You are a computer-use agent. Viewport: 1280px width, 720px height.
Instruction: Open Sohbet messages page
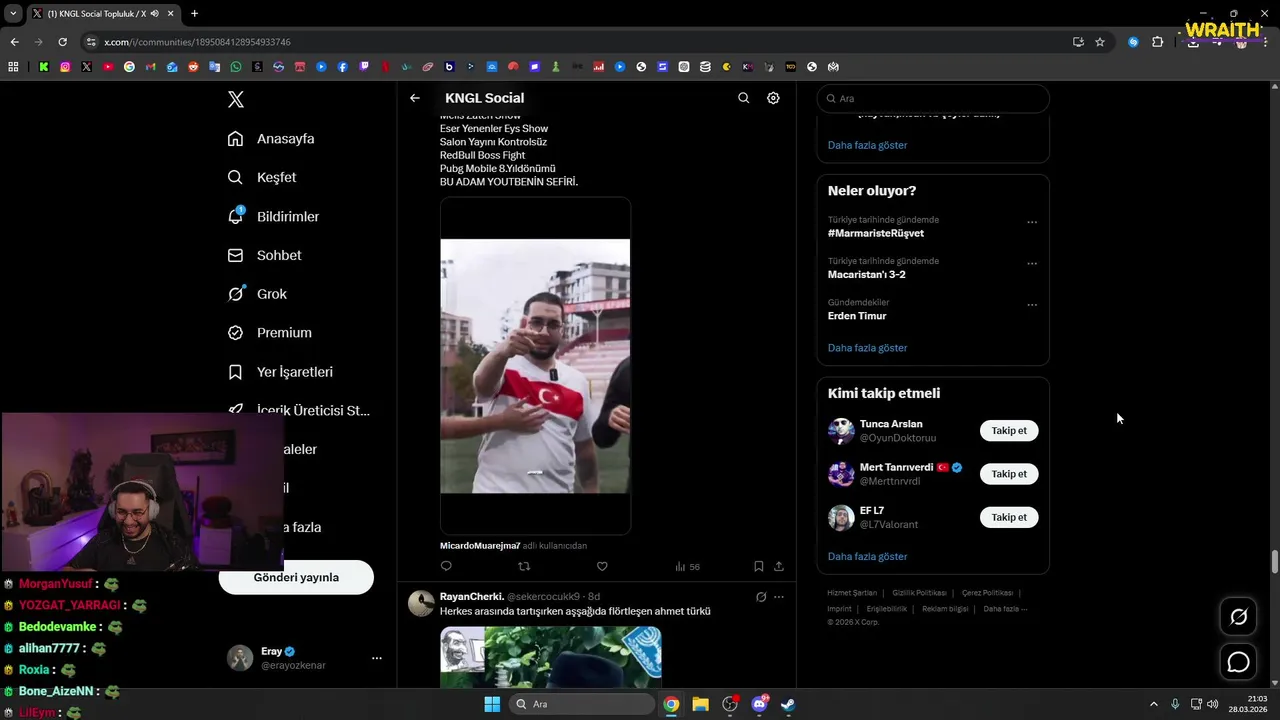click(264, 255)
